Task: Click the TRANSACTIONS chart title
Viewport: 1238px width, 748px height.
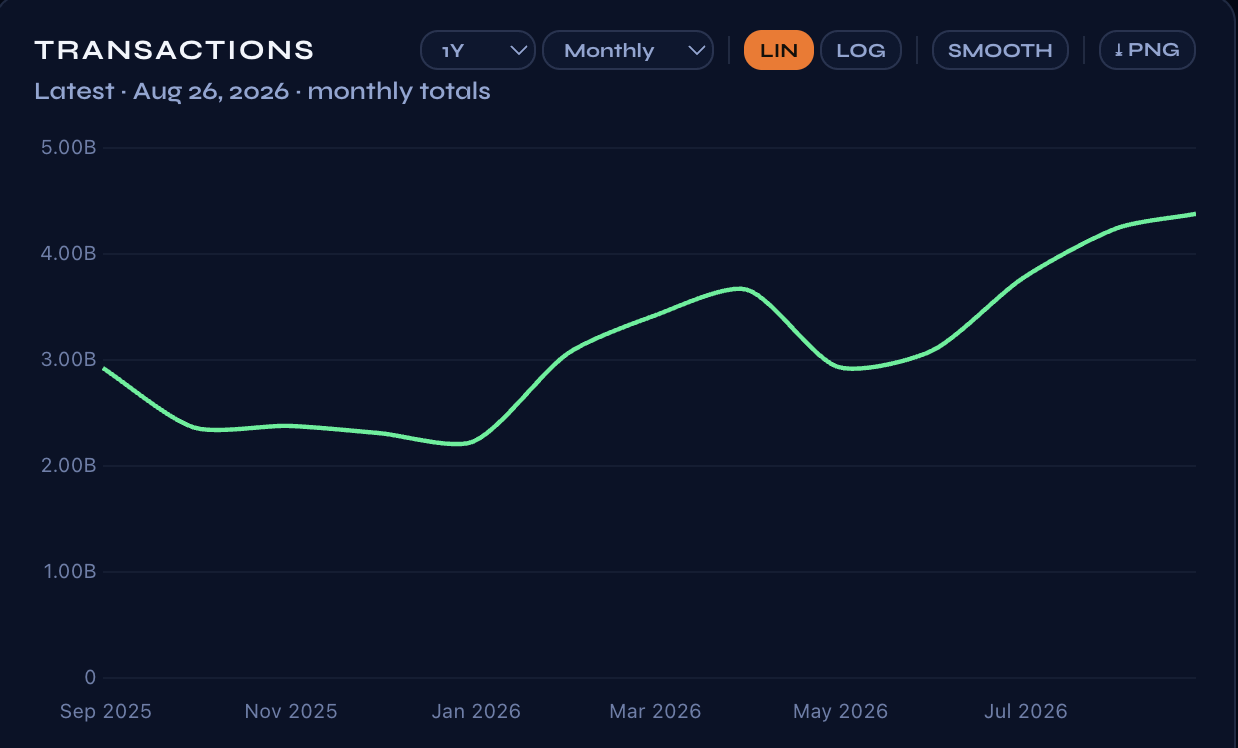Action: point(175,50)
